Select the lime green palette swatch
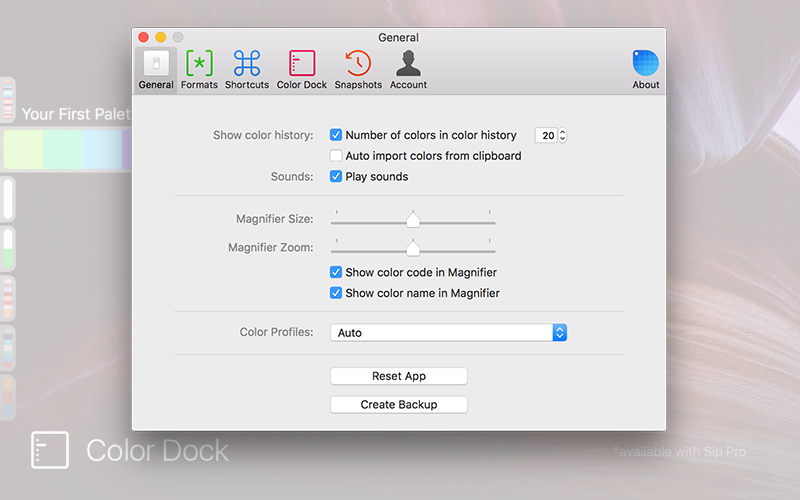800x500 pixels. tap(23, 150)
